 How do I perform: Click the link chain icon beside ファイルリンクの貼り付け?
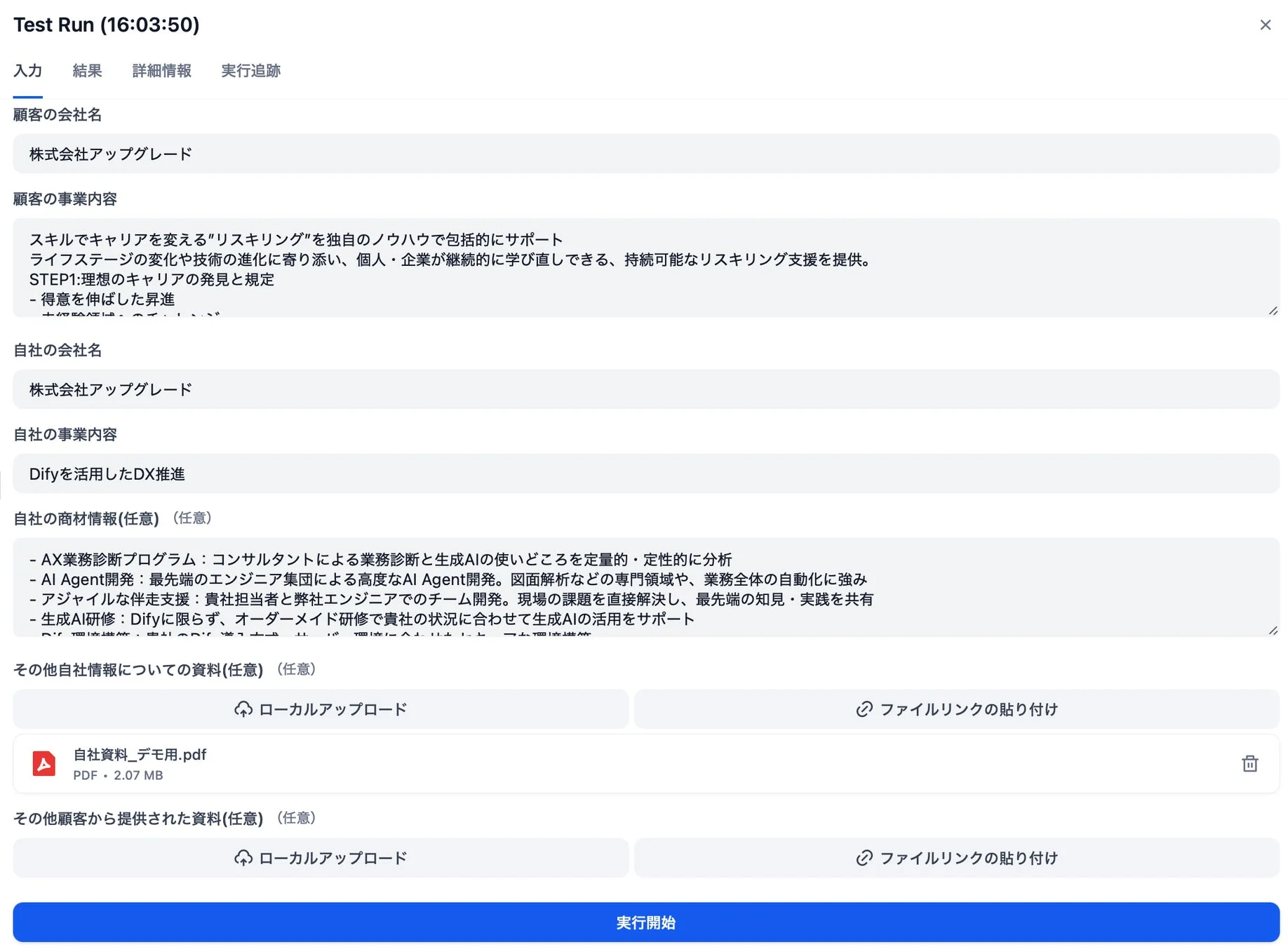click(x=864, y=709)
